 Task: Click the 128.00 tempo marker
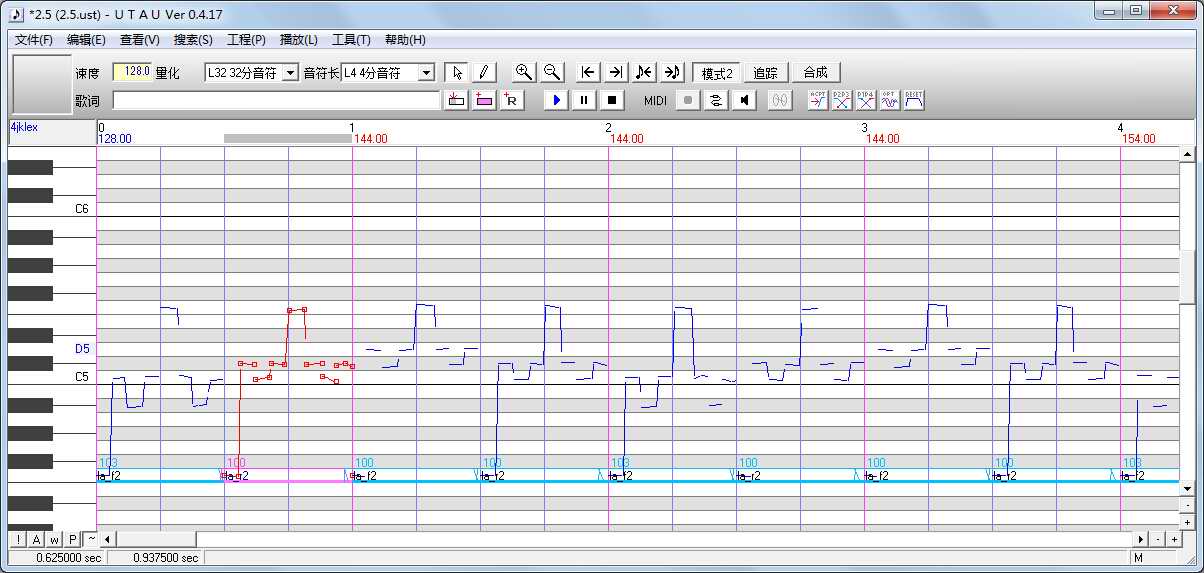click(x=114, y=139)
